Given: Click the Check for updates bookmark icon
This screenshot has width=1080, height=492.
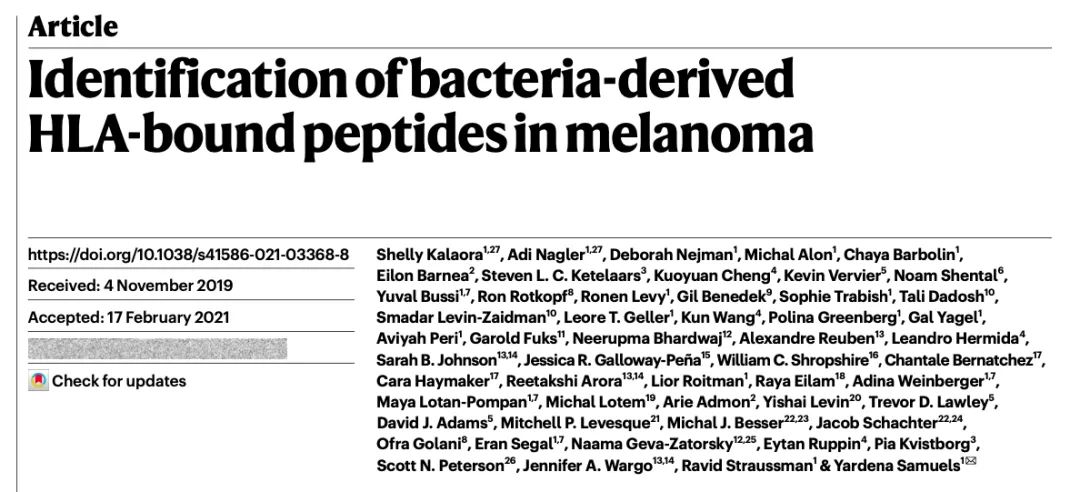Looking at the screenshot, I should [x=39, y=381].
